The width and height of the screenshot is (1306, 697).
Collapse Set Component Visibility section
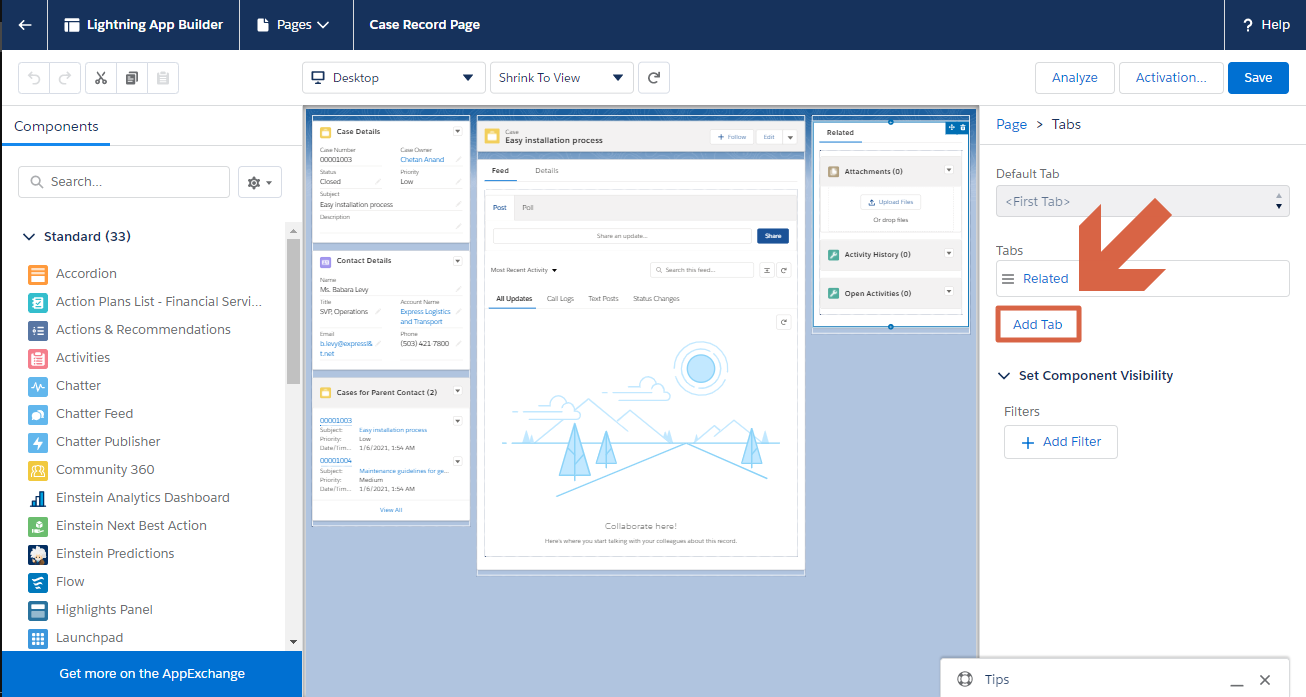(1004, 376)
